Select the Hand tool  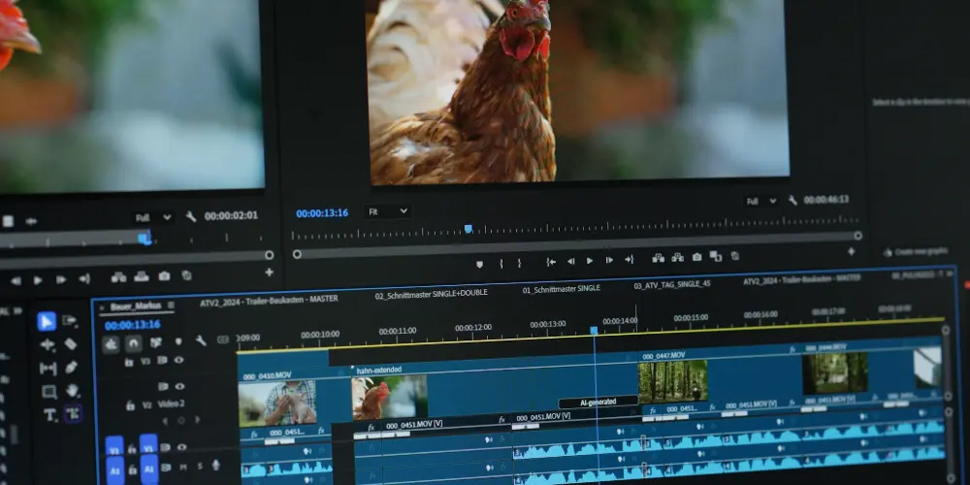point(72,391)
